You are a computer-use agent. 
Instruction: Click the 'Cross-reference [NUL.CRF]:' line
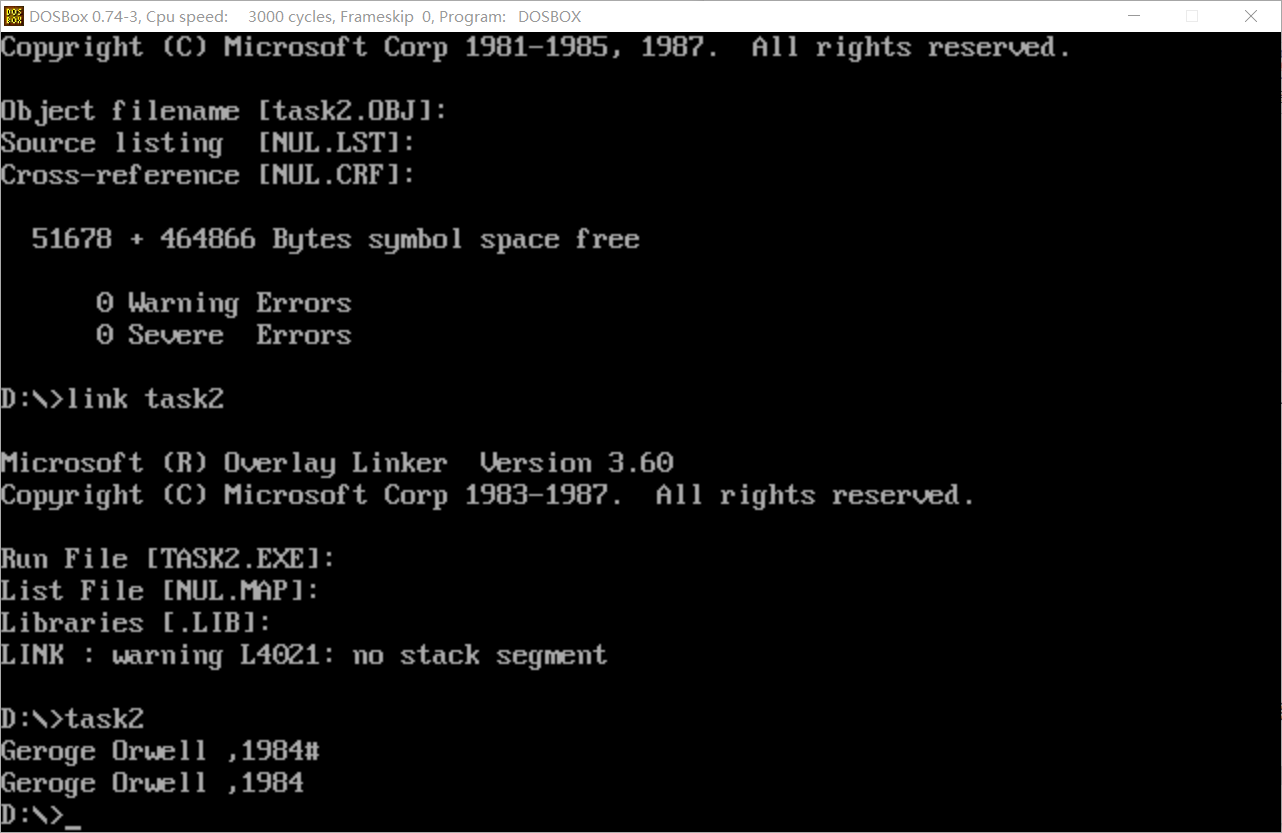click(x=208, y=175)
